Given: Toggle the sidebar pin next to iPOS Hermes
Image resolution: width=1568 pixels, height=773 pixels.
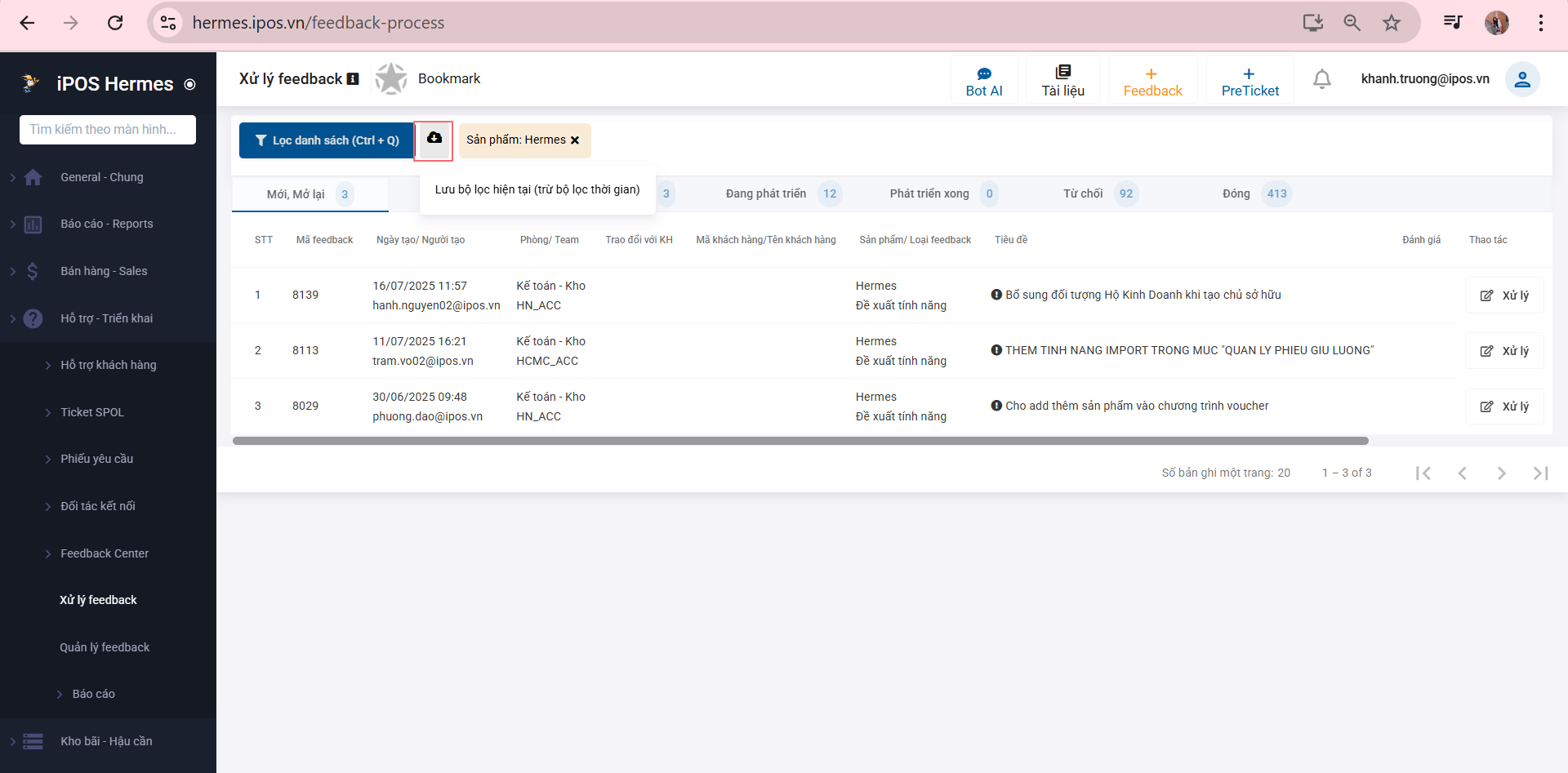Looking at the screenshot, I should [x=189, y=84].
